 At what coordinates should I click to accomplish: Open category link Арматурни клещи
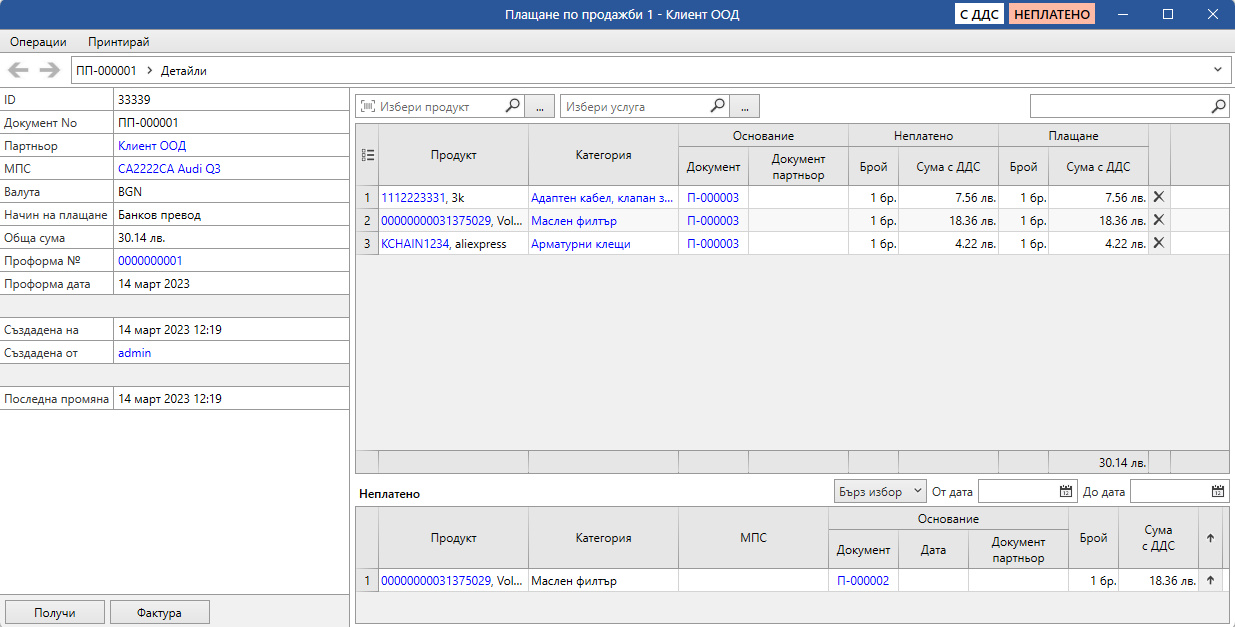pos(582,244)
